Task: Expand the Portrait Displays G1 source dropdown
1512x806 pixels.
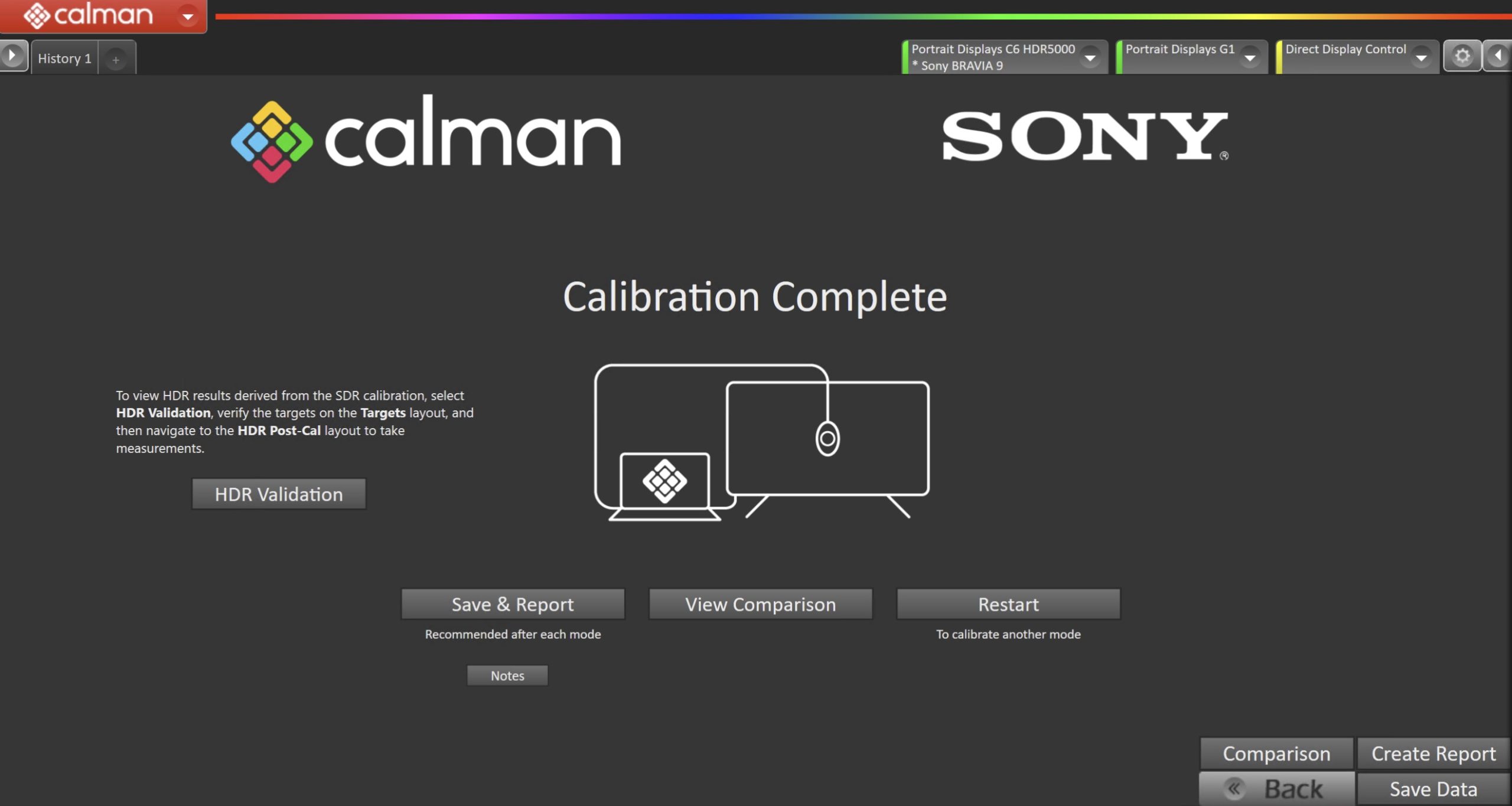Action: click(1250, 57)
